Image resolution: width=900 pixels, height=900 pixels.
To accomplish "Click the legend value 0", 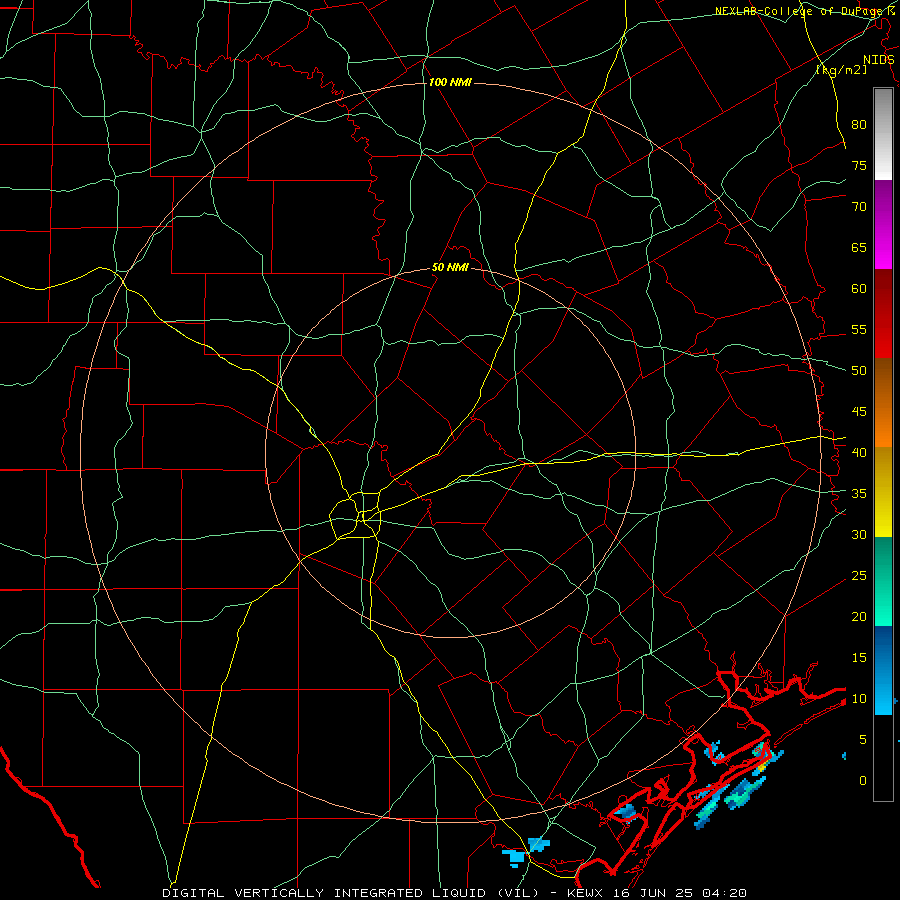I will tap(863, 781).
